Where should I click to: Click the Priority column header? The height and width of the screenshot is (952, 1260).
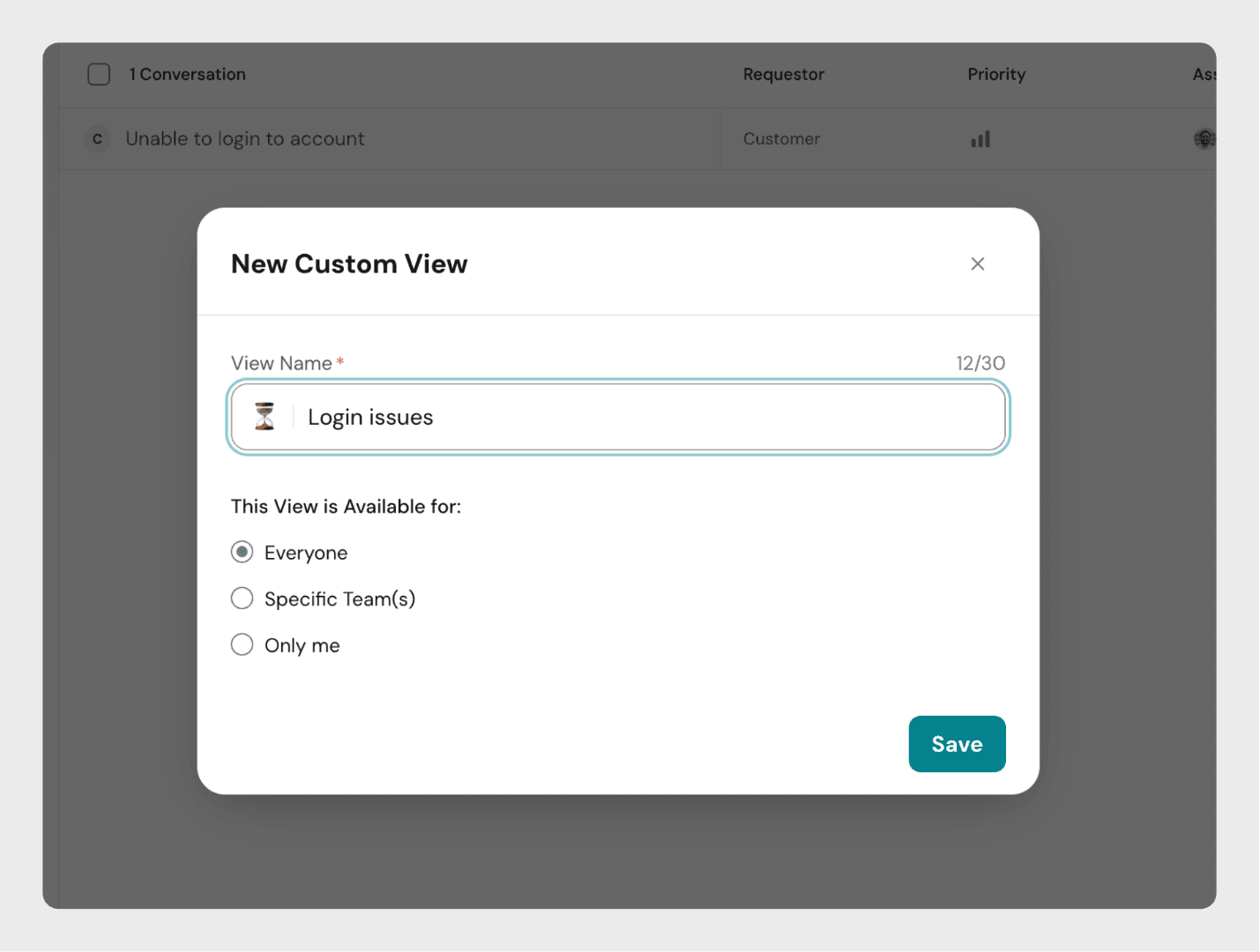(996, 74)
